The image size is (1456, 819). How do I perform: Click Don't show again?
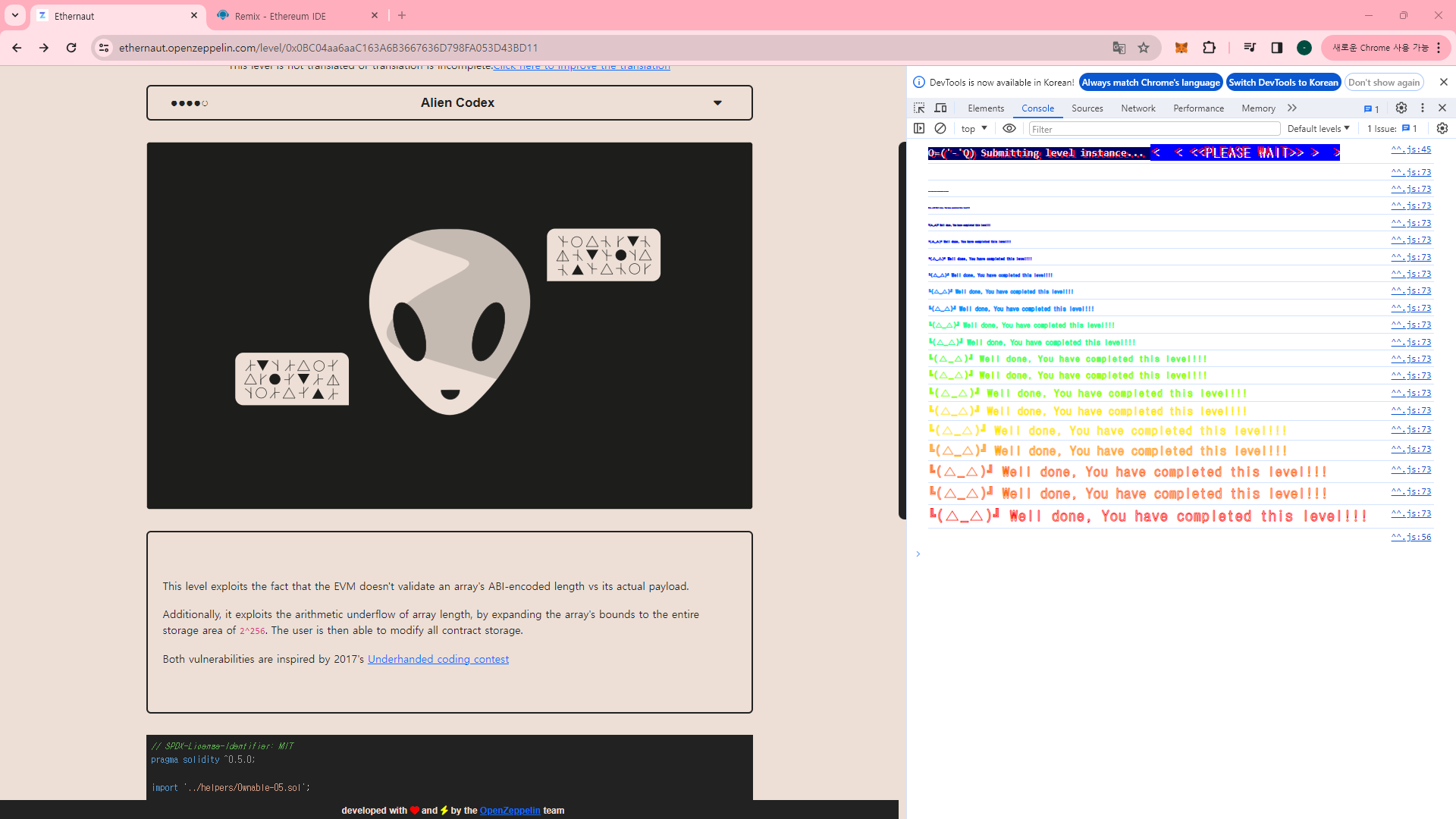(1384, 82)
